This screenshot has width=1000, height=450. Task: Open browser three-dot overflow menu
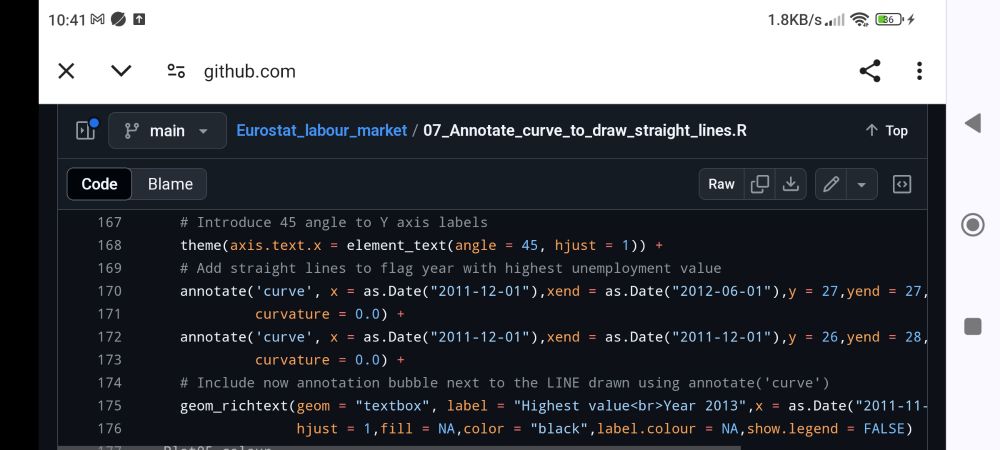tap(919, 71)
